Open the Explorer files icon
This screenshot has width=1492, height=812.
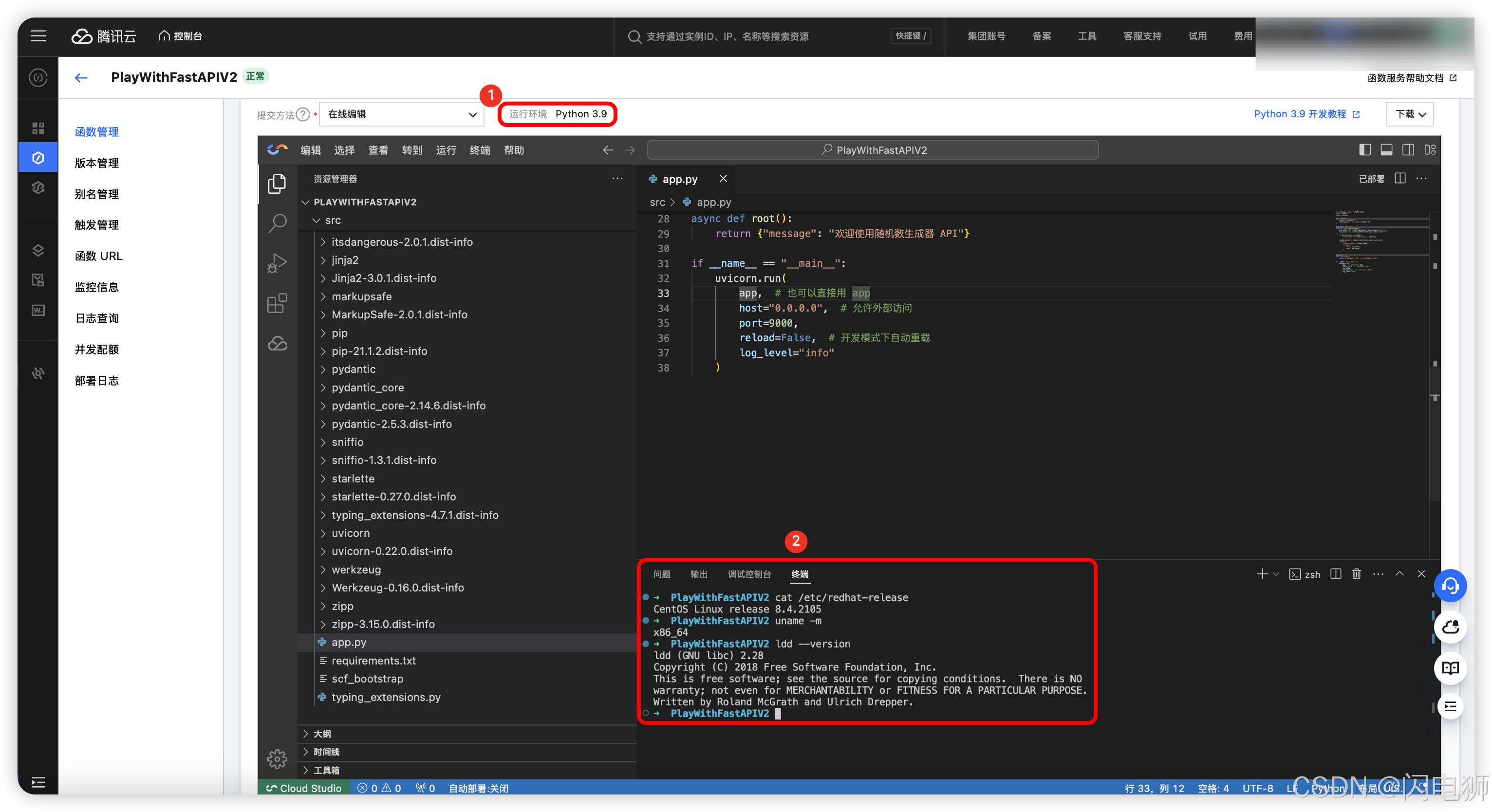pyautogui.click(x=277, y=184)
